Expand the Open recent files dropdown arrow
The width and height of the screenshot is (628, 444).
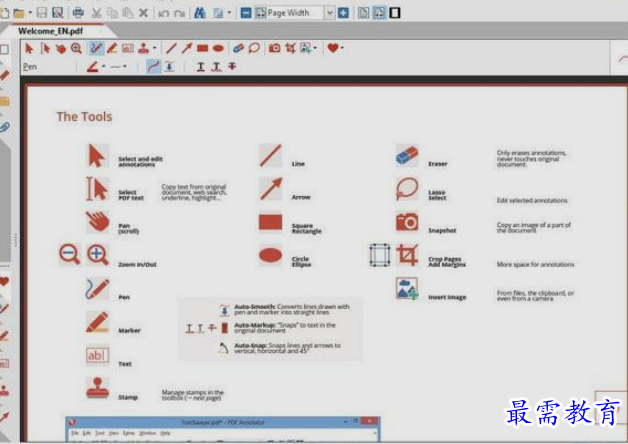30,13
